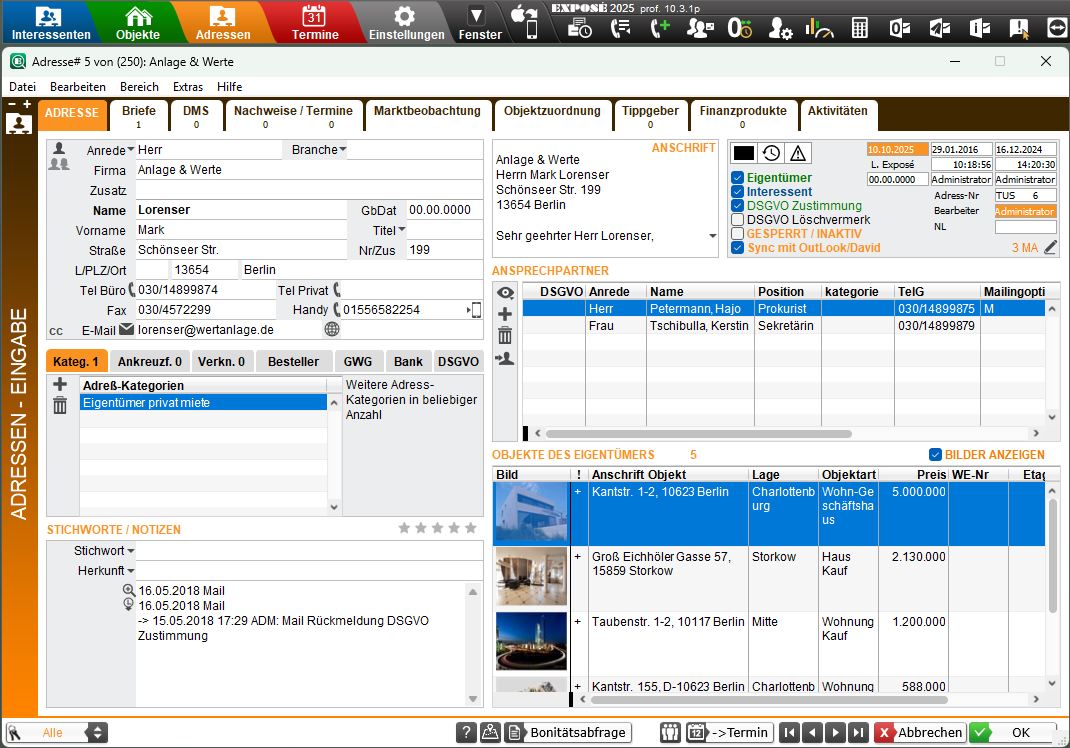Add new contact with Ansprechpartner plus icon
The image size is (1070, 748).
(505, 314)
